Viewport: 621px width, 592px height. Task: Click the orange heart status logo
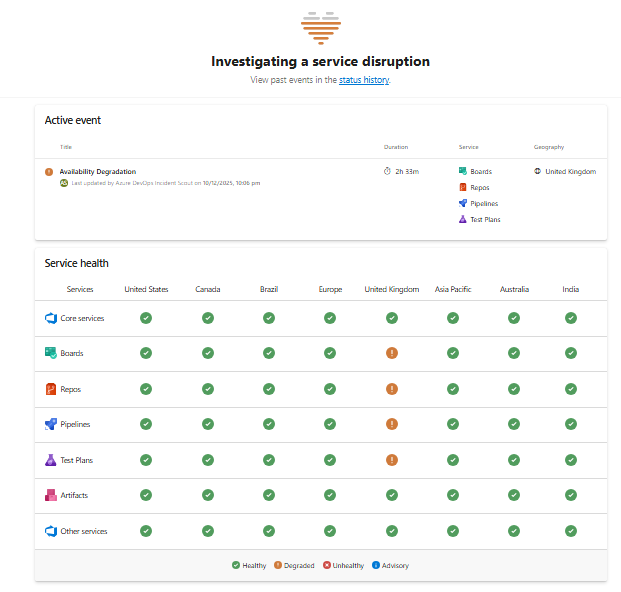point(321,28)
